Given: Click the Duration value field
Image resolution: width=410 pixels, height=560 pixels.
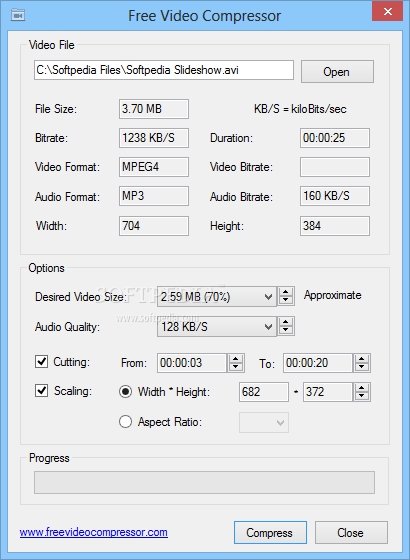Looking at the screenshot, I should tap(335, 138).
